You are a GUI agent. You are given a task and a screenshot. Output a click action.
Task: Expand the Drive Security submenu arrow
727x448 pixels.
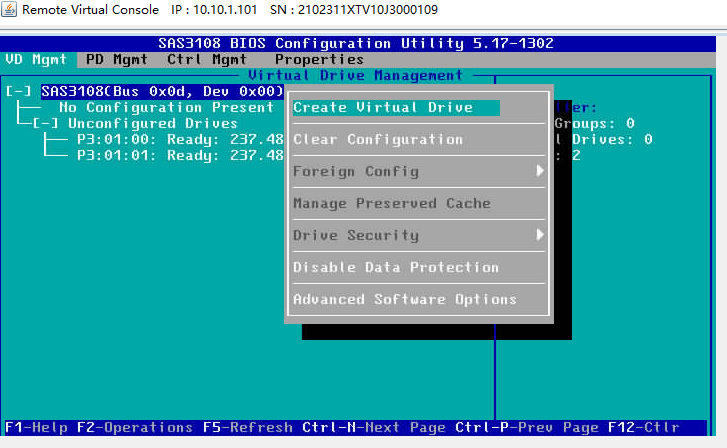540,235
